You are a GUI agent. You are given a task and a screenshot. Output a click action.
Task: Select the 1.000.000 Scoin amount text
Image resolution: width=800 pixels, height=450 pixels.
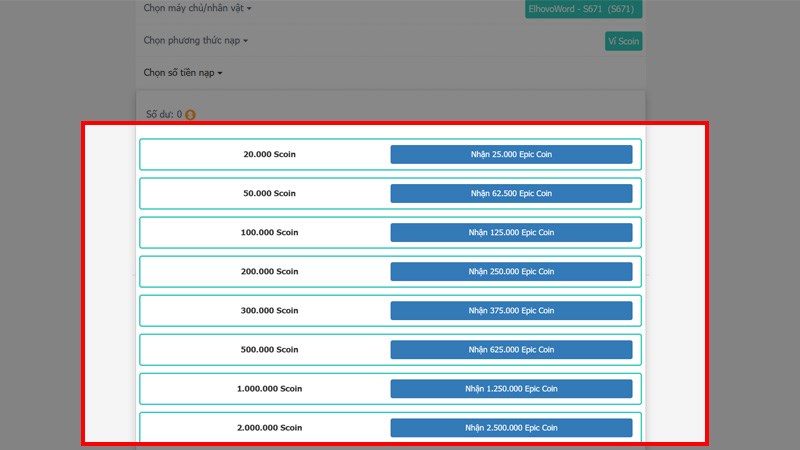(269, 388)
